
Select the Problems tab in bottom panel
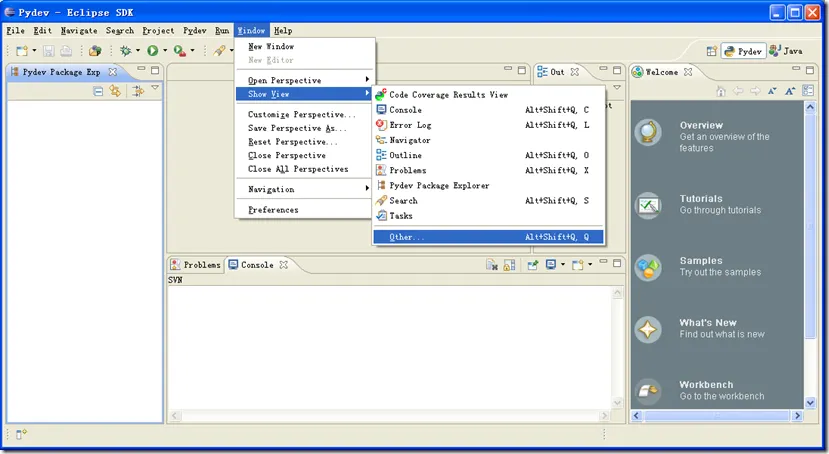(x=196, y=265)
